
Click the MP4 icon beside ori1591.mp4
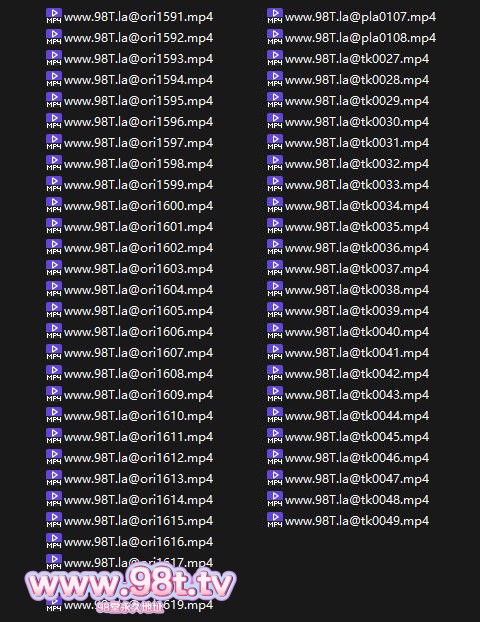pyautogui.click(x=54, y=16)
